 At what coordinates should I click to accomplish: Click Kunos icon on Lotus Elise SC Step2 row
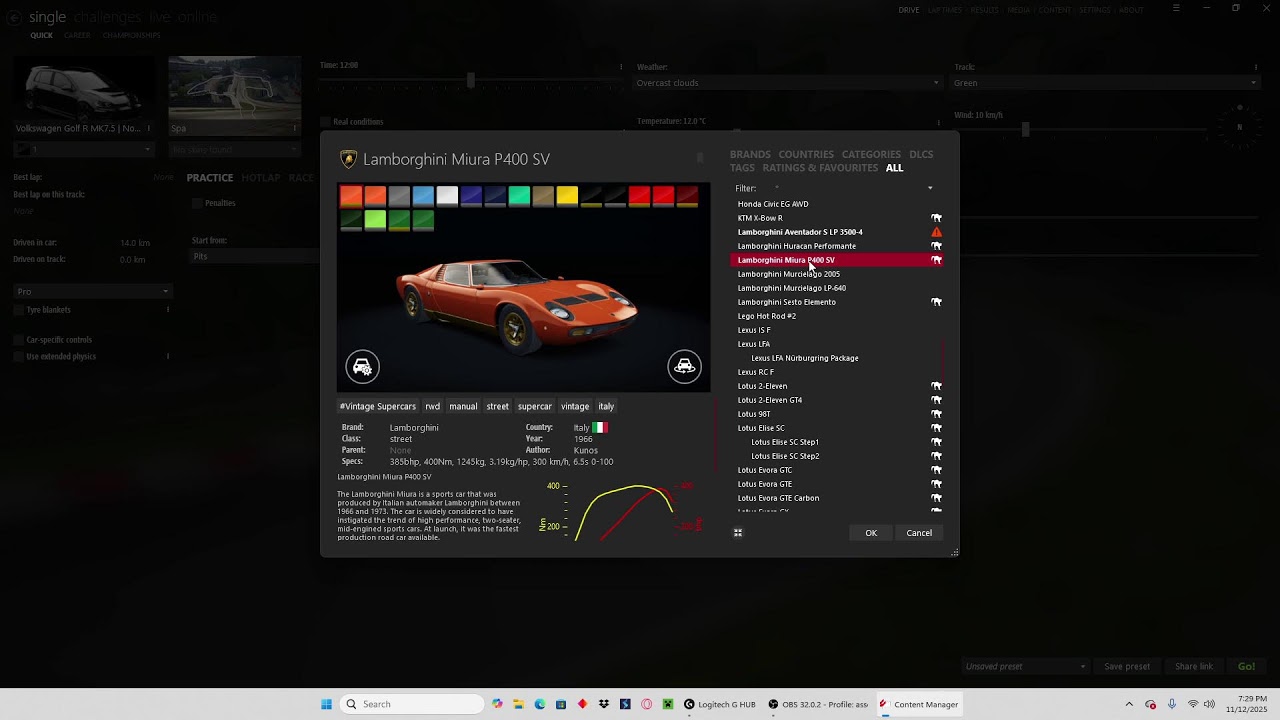click(x=936, y=456)
